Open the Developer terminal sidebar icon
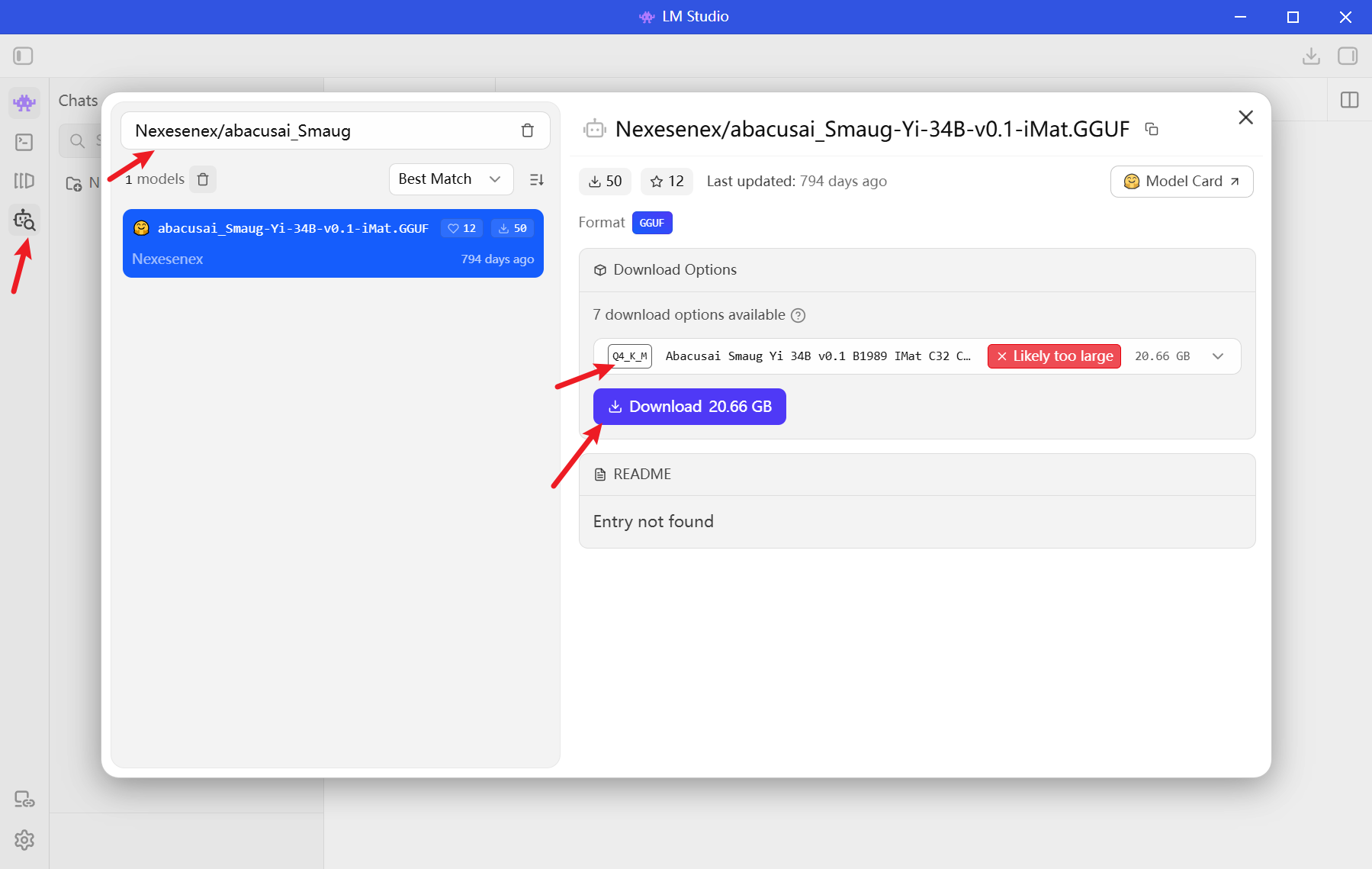Viewport: 1372px width, 869px height. (24, 142)
